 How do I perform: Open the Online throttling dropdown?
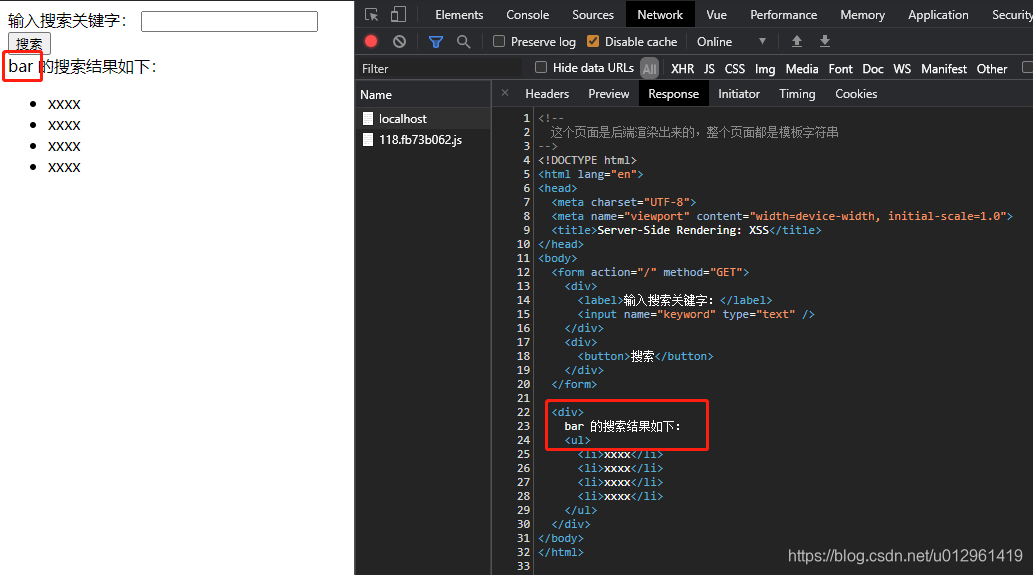click(x=731, y=41)
